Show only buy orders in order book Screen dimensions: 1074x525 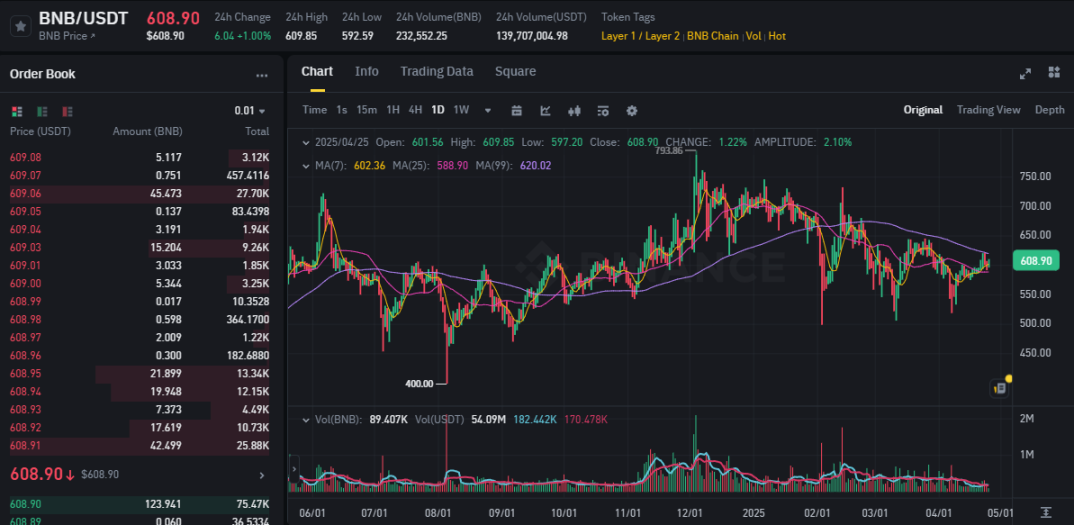point(42,111)
